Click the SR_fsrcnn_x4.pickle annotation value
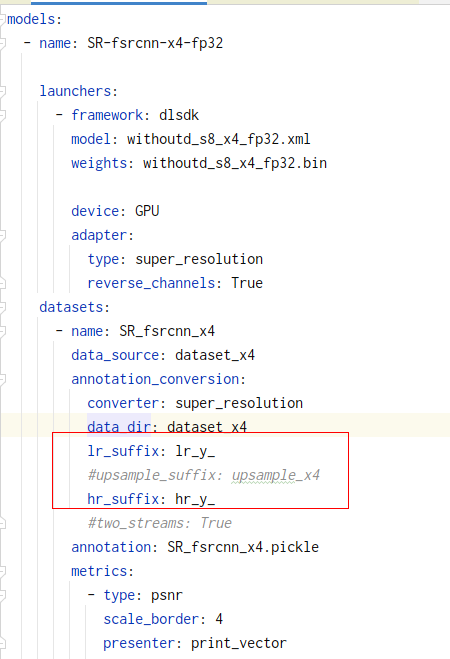The height and width of the screenshot is (659, 450). pos(243,547)
